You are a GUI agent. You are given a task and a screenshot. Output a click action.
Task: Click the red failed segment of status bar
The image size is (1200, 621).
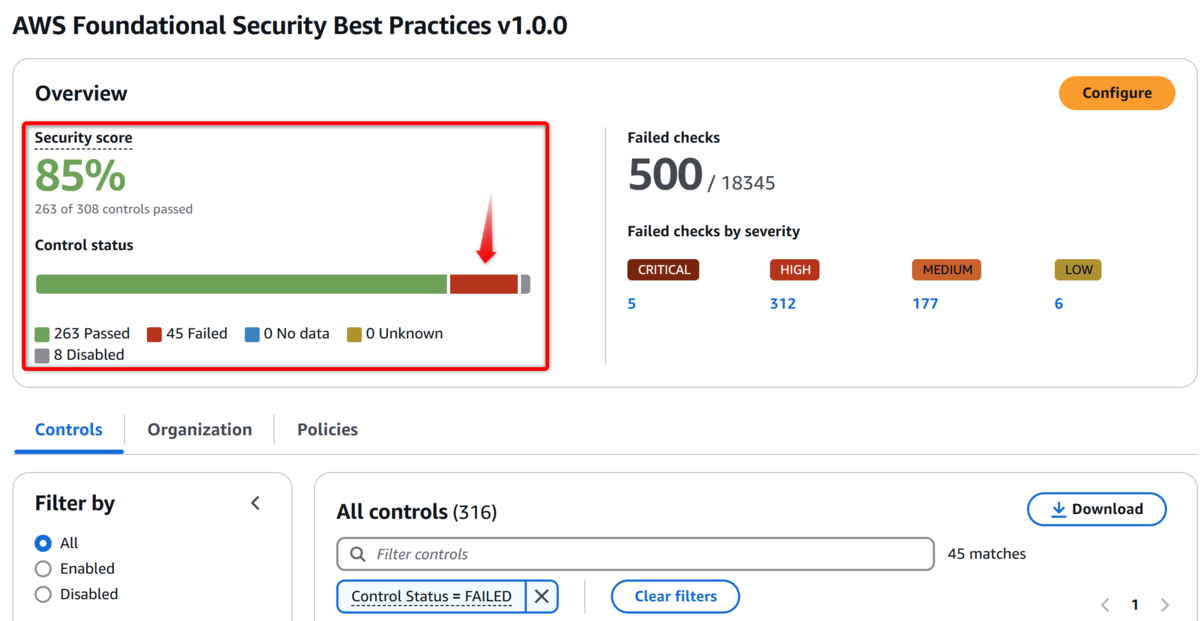(x=484, y=284)
